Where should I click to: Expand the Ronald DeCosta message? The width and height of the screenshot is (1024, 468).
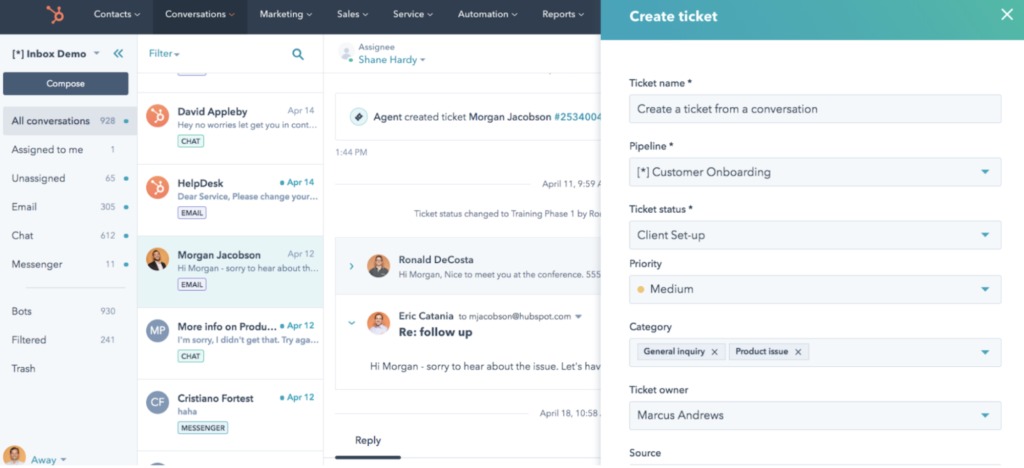[x=351, y=266]
